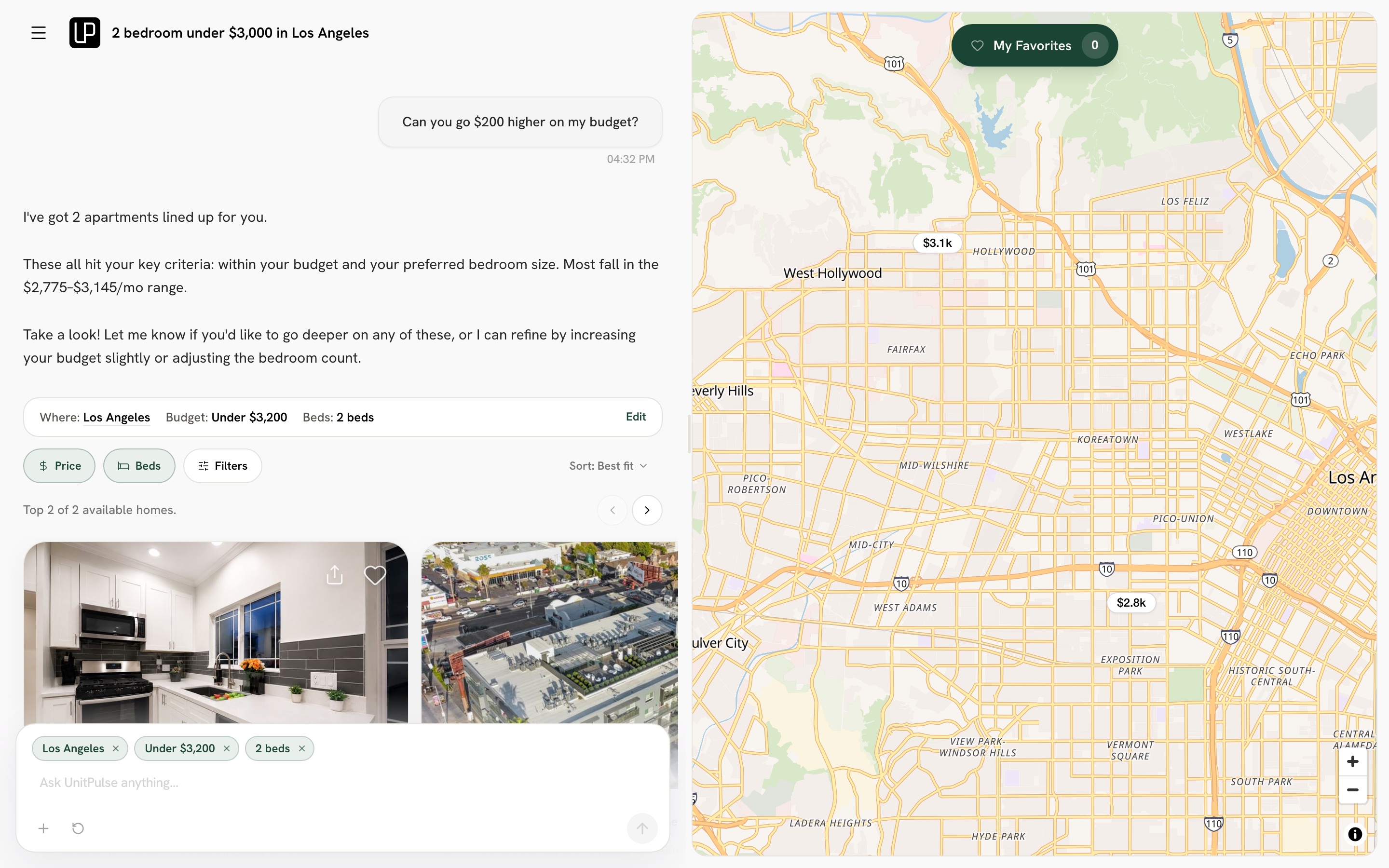Click the Los Angeles location value
The height and width of the screenshot is (868, 1389).
click(117, 417)
